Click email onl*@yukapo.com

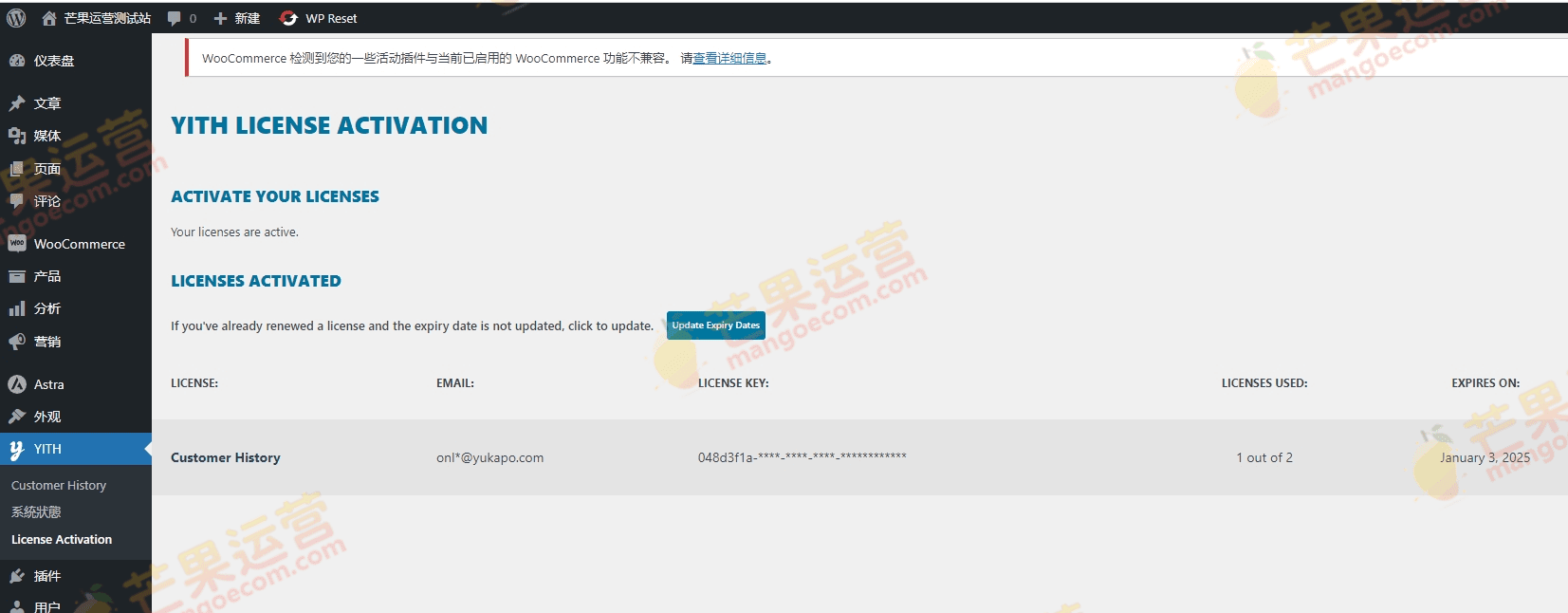click(489, 457)
